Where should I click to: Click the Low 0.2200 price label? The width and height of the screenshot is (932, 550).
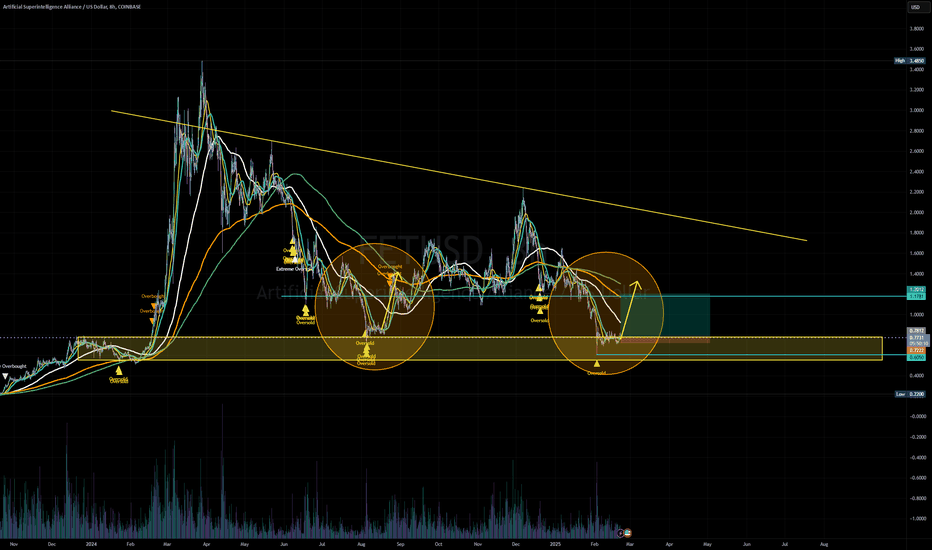point(910,394)
